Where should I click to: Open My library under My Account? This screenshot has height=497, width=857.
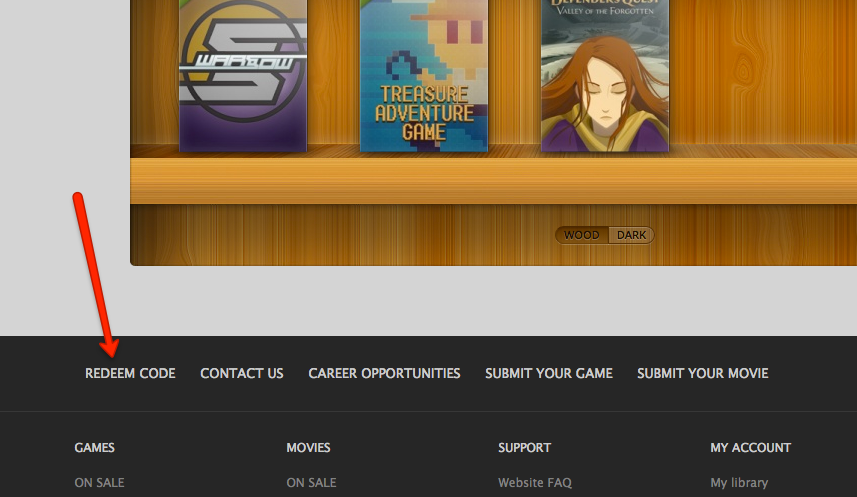pos(739,483)
